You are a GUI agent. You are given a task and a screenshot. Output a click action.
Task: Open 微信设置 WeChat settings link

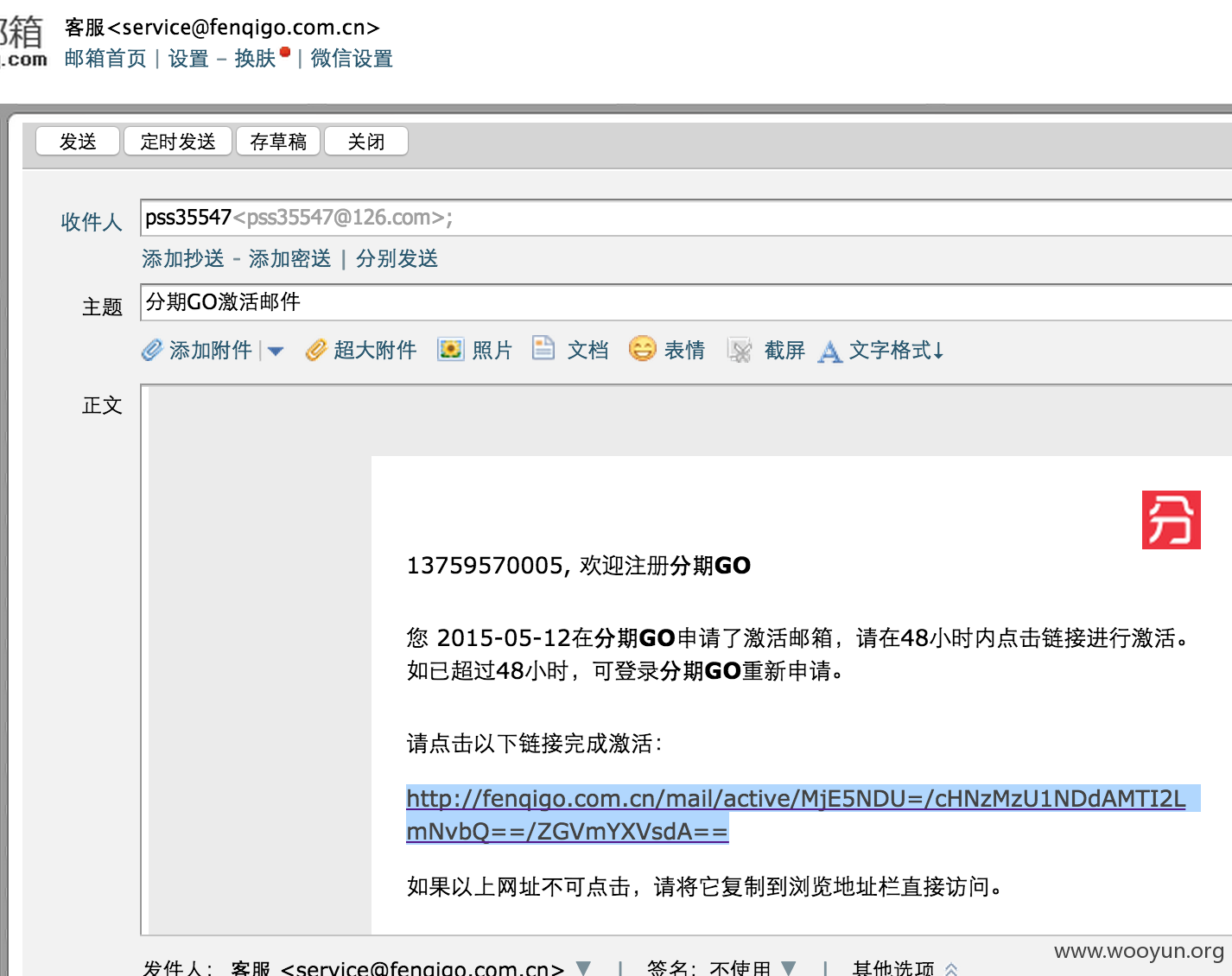click(352, 59)
